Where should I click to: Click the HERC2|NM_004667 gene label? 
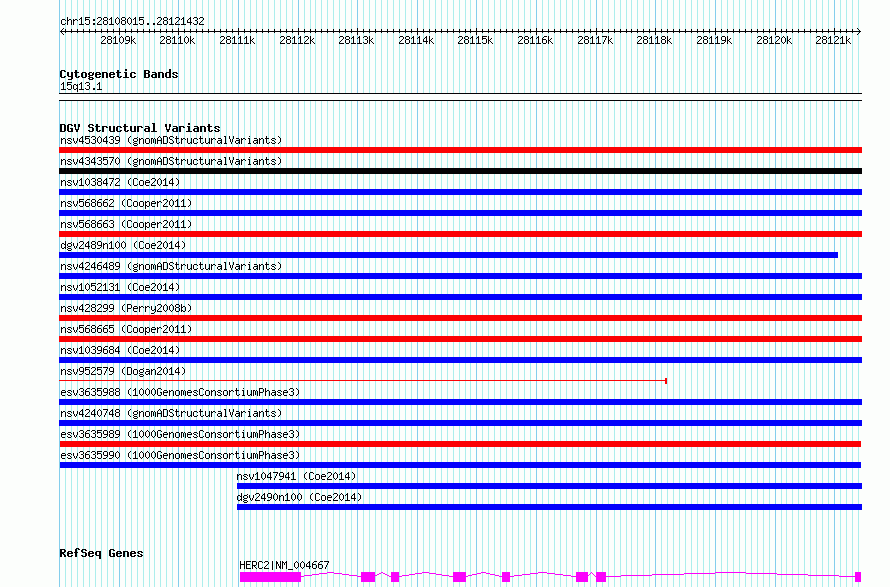tap(284, 565)
